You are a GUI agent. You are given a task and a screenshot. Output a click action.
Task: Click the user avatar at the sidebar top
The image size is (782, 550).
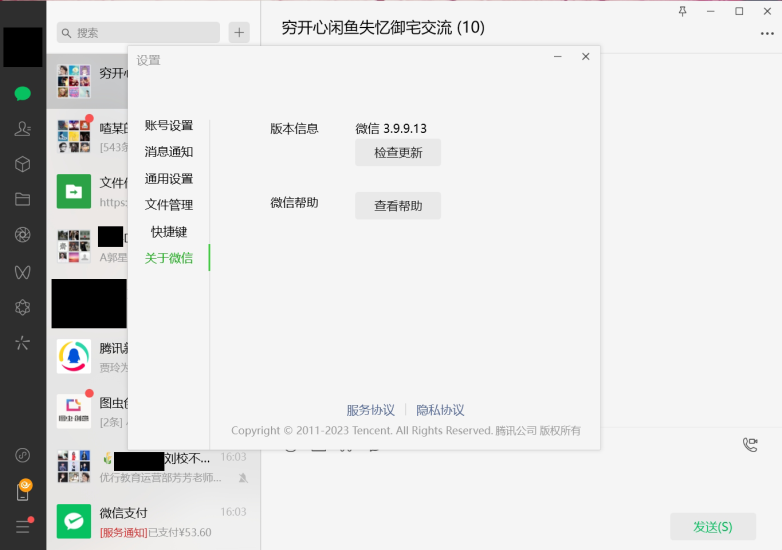point(23,47)
